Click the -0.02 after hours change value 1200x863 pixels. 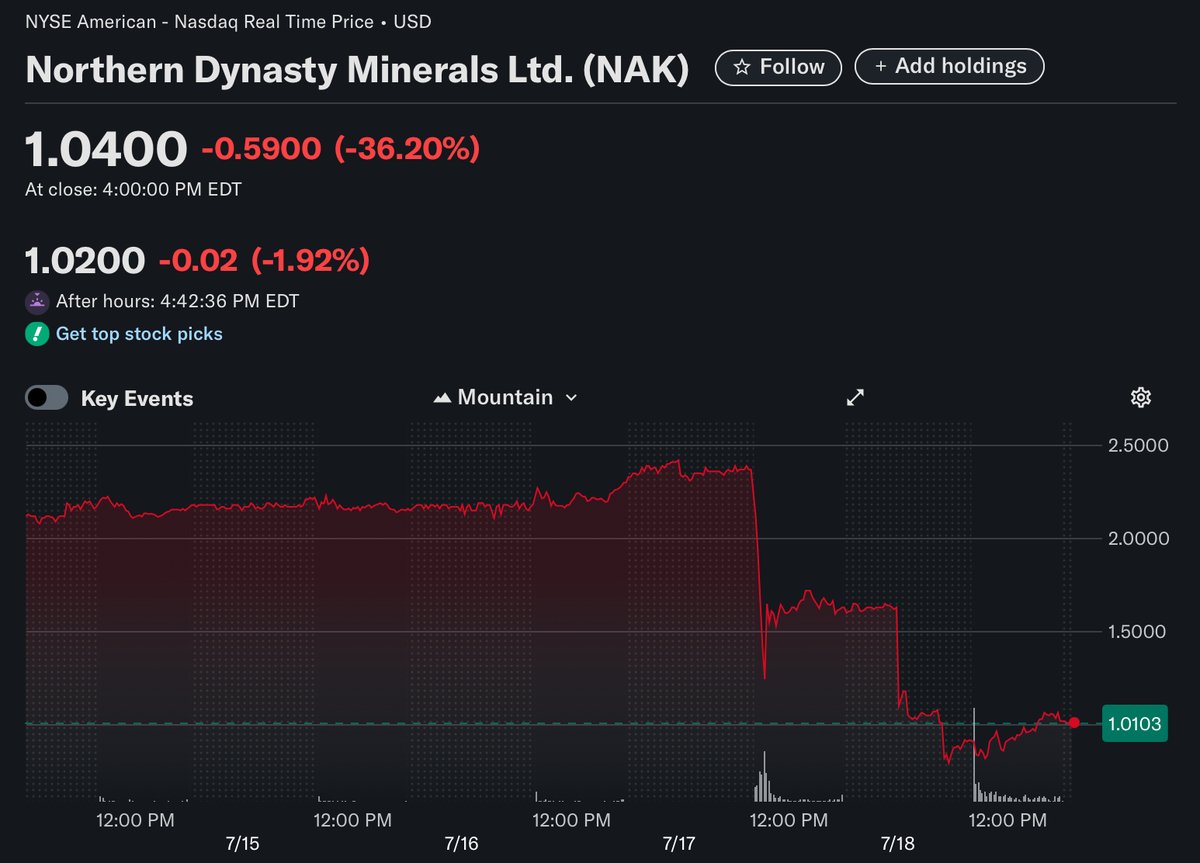[198, 261]
